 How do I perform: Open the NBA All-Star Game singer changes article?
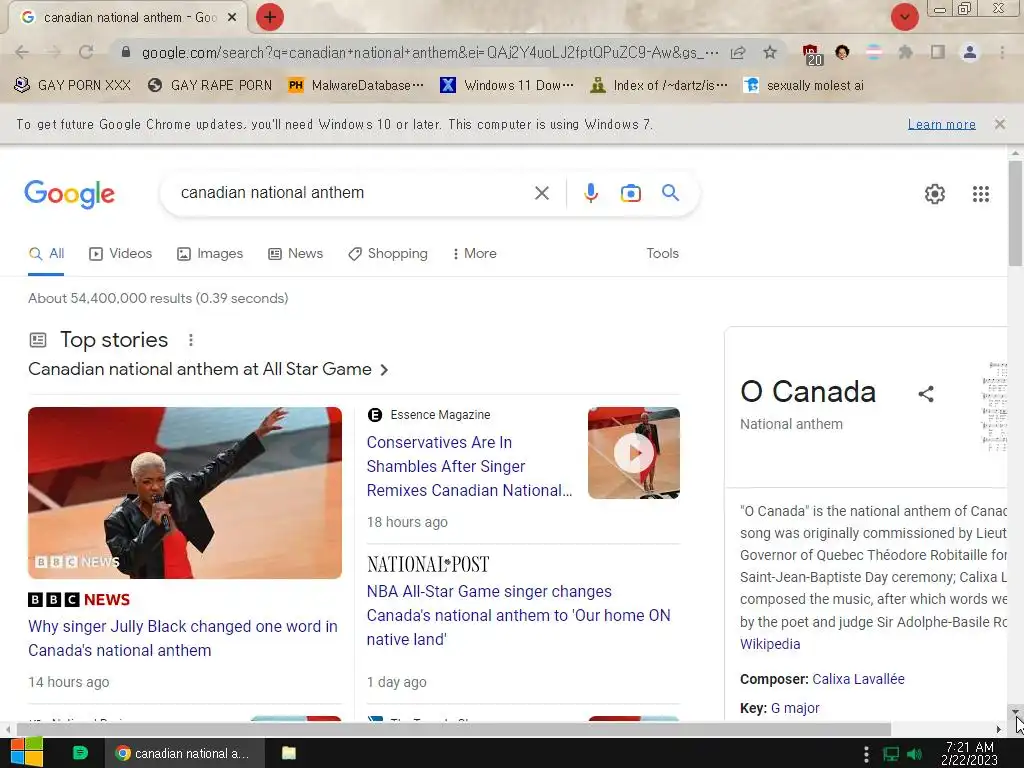click(x=519, y=615)
